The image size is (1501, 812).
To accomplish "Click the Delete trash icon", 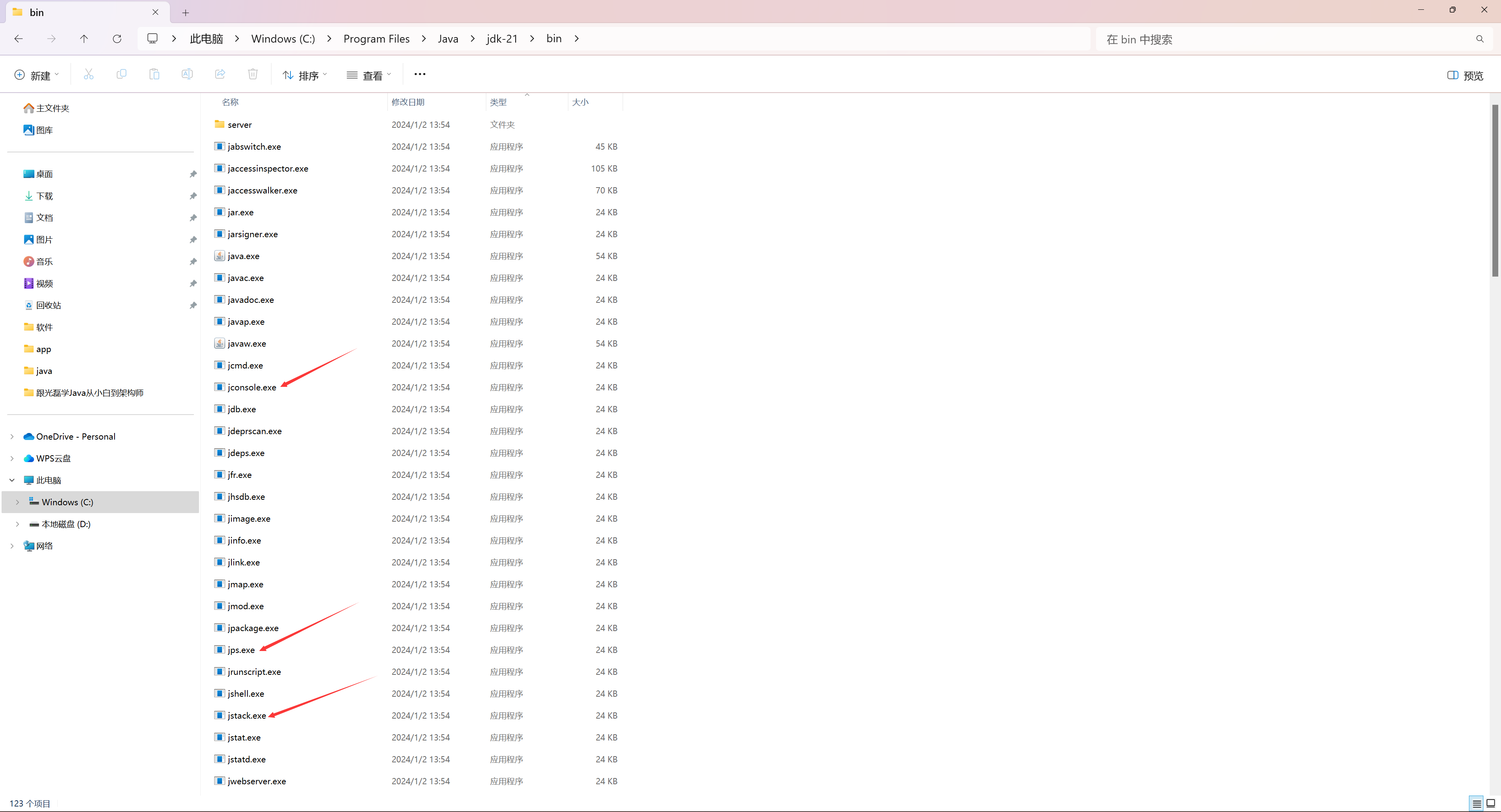I will [x=253, y=74].
